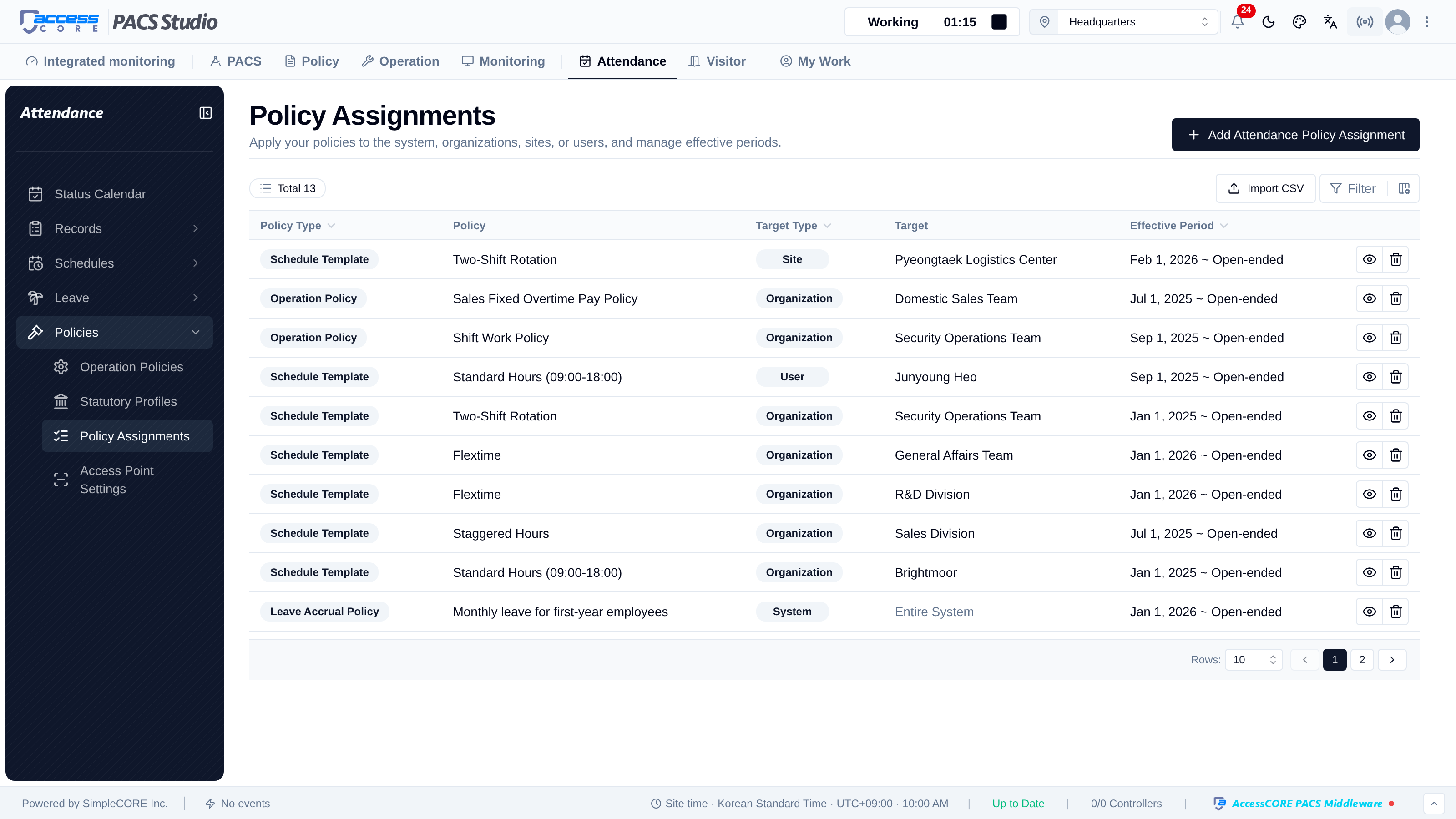The width and height of the screenshot is (1456, 819).
Task: Delete the Junyoung Heo assignment
Action: coord(1395,377)
